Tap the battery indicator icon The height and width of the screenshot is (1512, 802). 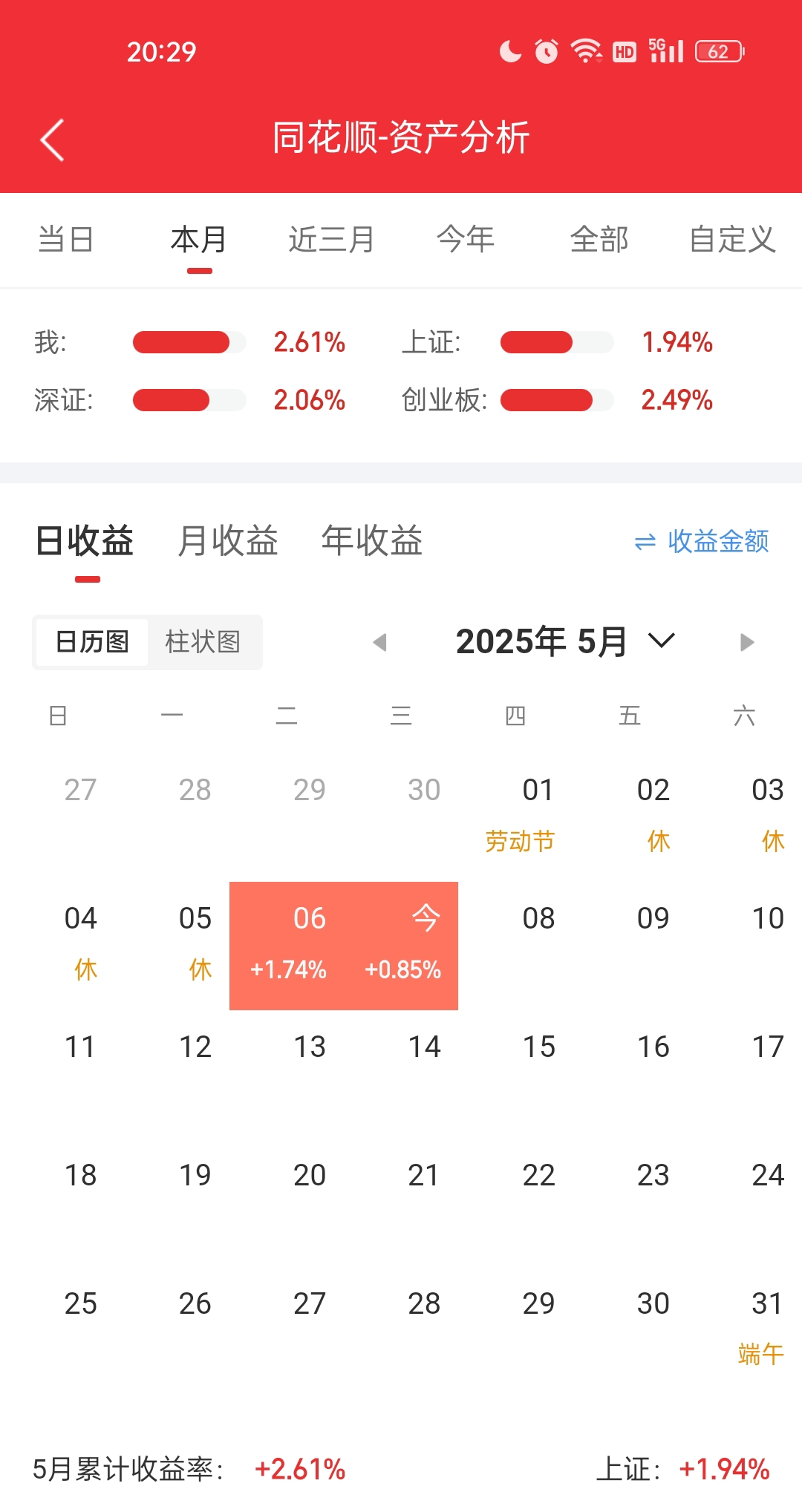pyautogui.click(x=720, y=51)
